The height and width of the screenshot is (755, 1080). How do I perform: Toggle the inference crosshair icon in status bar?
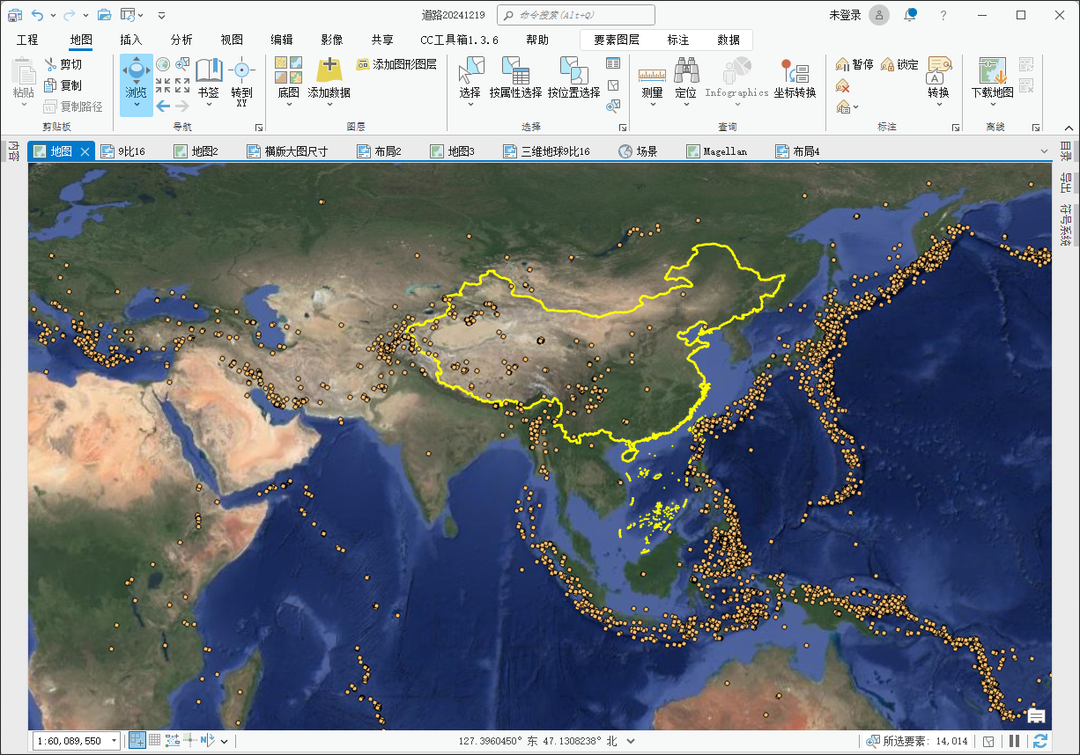190,741
